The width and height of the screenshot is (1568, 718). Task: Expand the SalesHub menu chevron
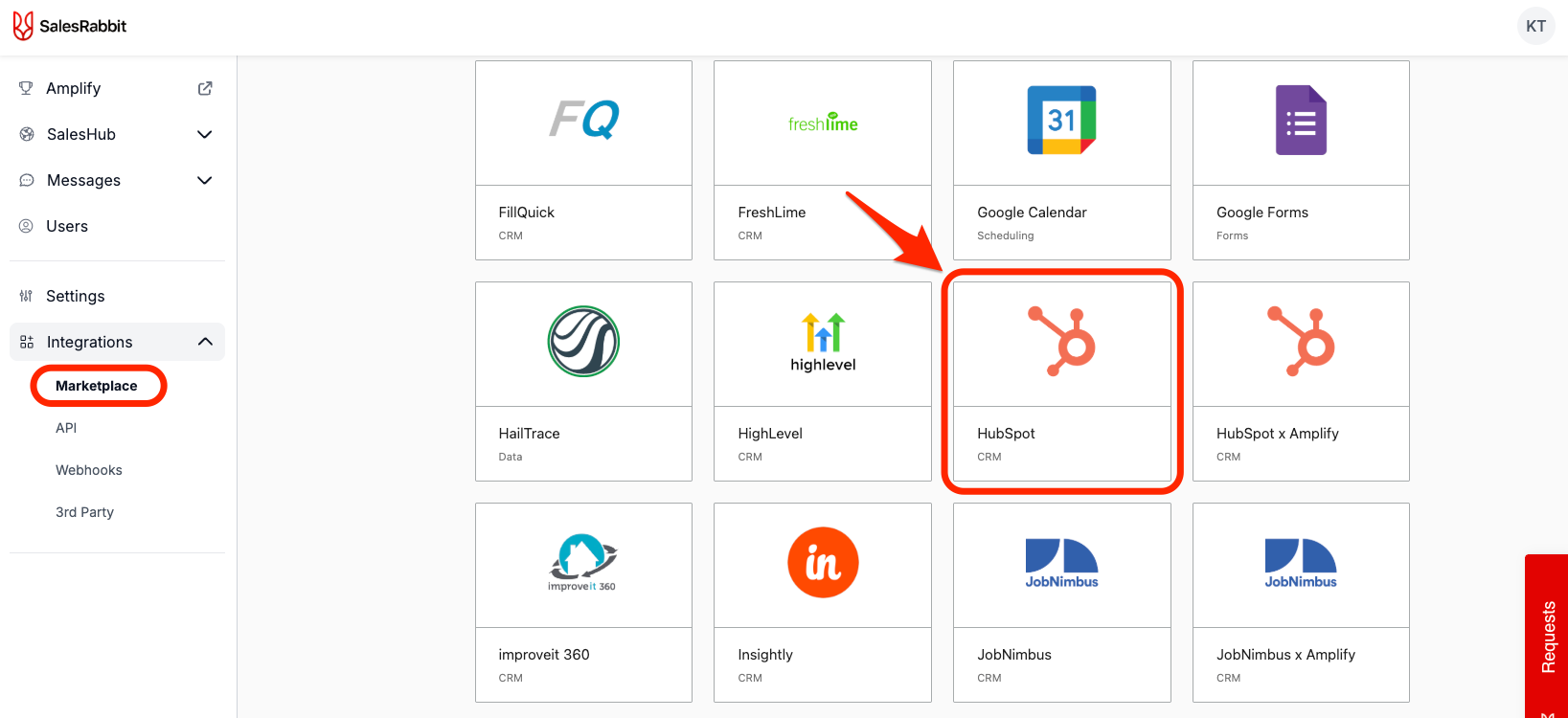click(204, 134)
